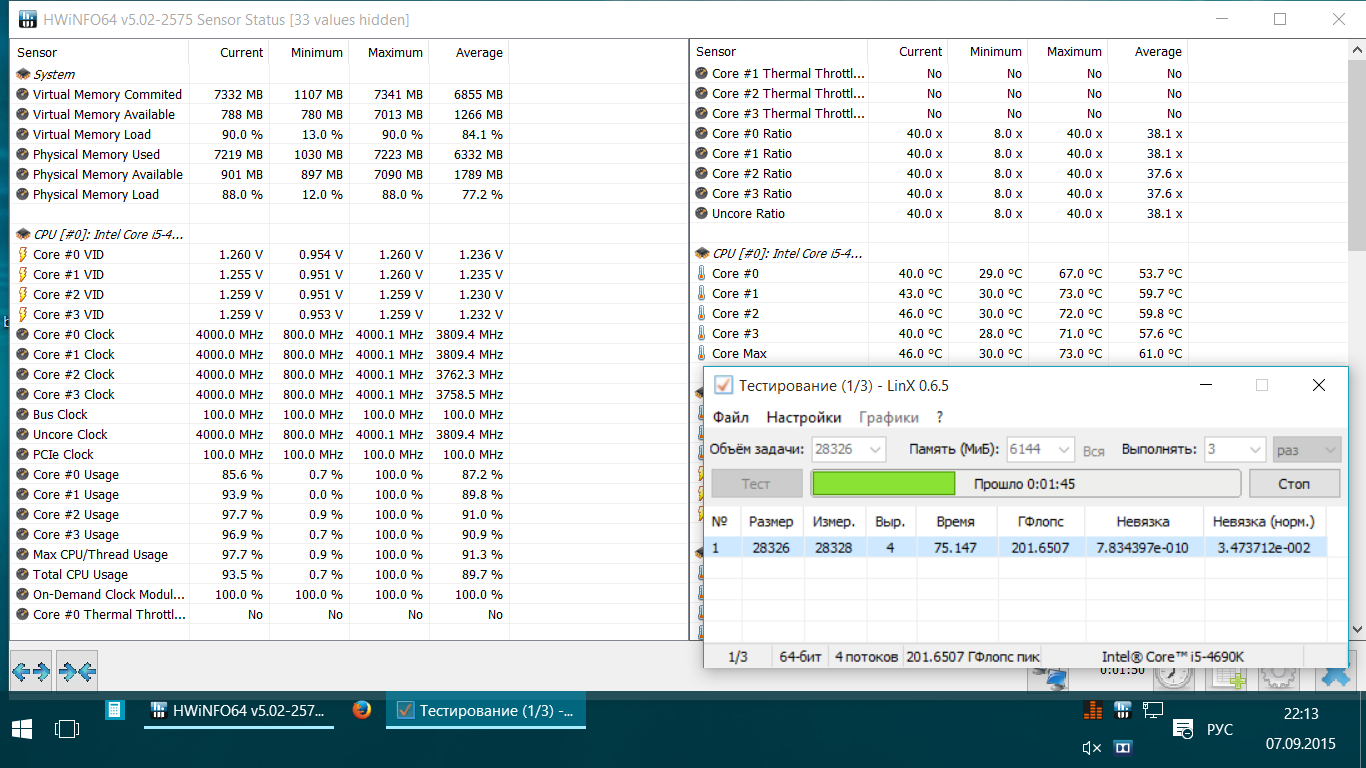
Task: Open the раз units dropdown
Action: click(1306, 449)
